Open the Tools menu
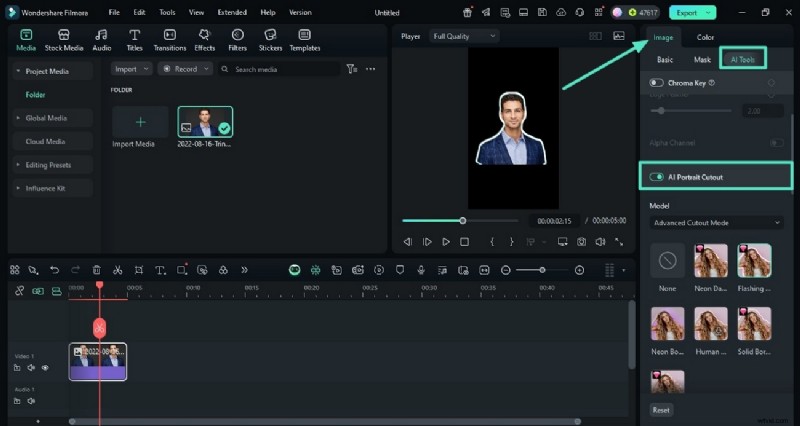800x426 pixels. click(167, 12)
